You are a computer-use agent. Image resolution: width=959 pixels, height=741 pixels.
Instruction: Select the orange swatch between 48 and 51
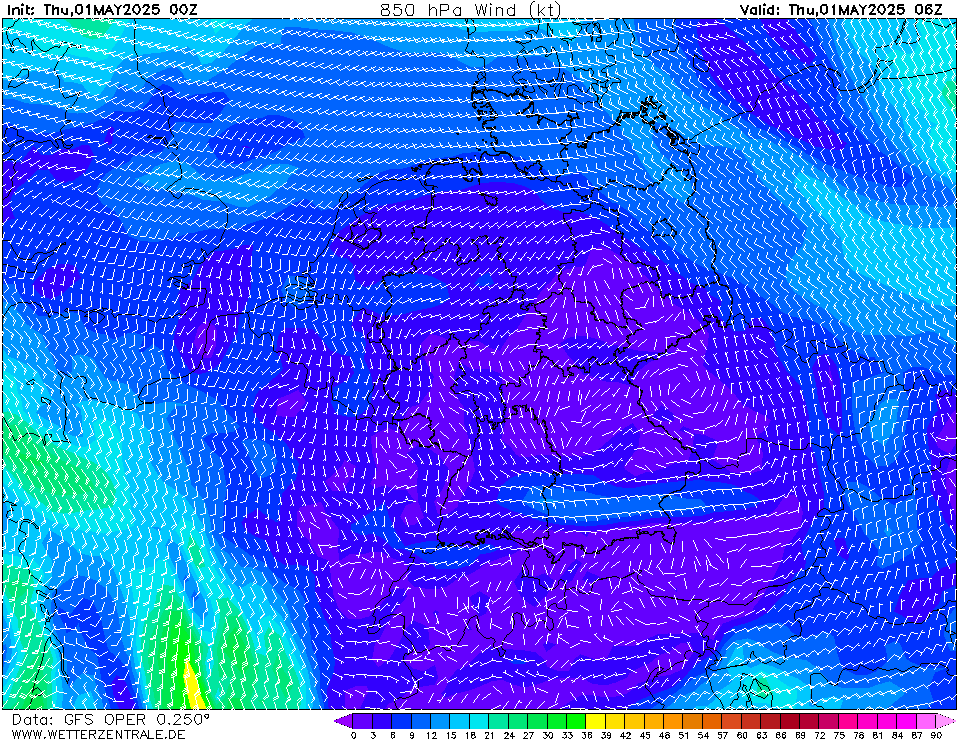point(673,721)
